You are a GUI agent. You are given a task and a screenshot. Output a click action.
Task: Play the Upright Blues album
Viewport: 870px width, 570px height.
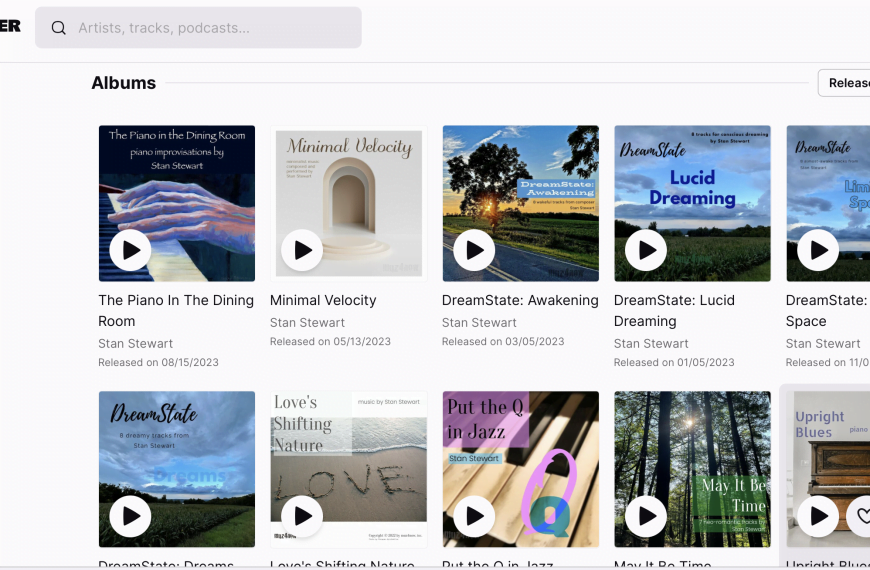[x=818, y=516]
